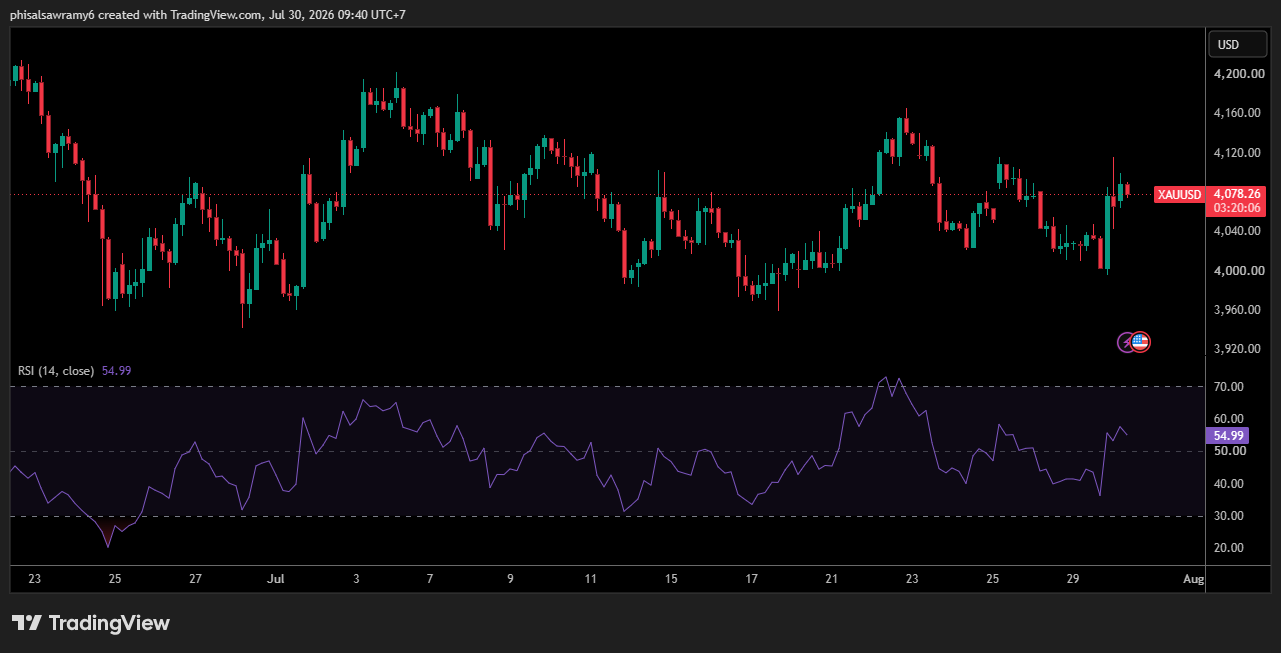Click the red 4,078.26 current price tag
1281x653 pixels.
[1237, 193]
